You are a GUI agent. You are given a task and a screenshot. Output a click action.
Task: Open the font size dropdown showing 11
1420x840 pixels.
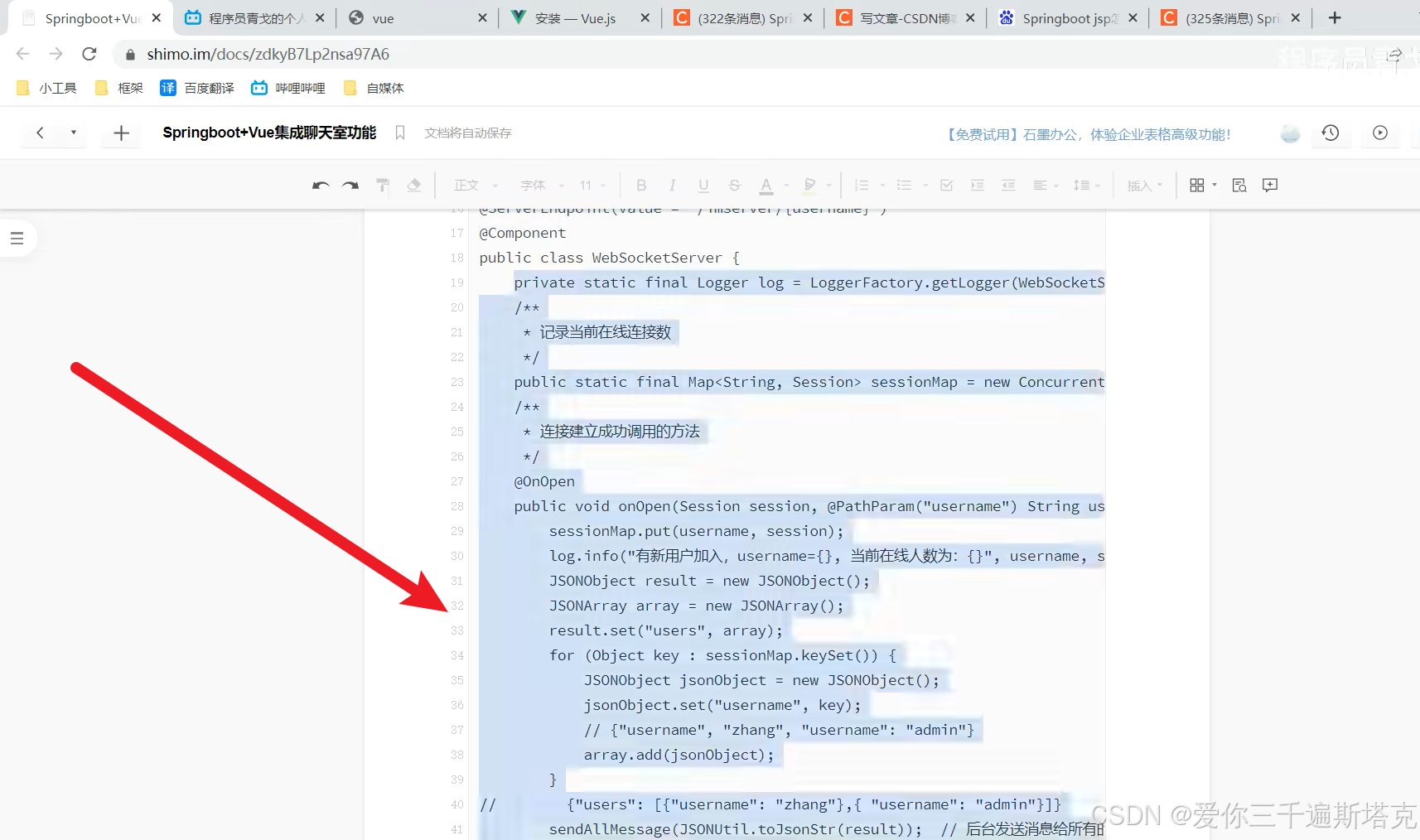[x=590, y=185]
